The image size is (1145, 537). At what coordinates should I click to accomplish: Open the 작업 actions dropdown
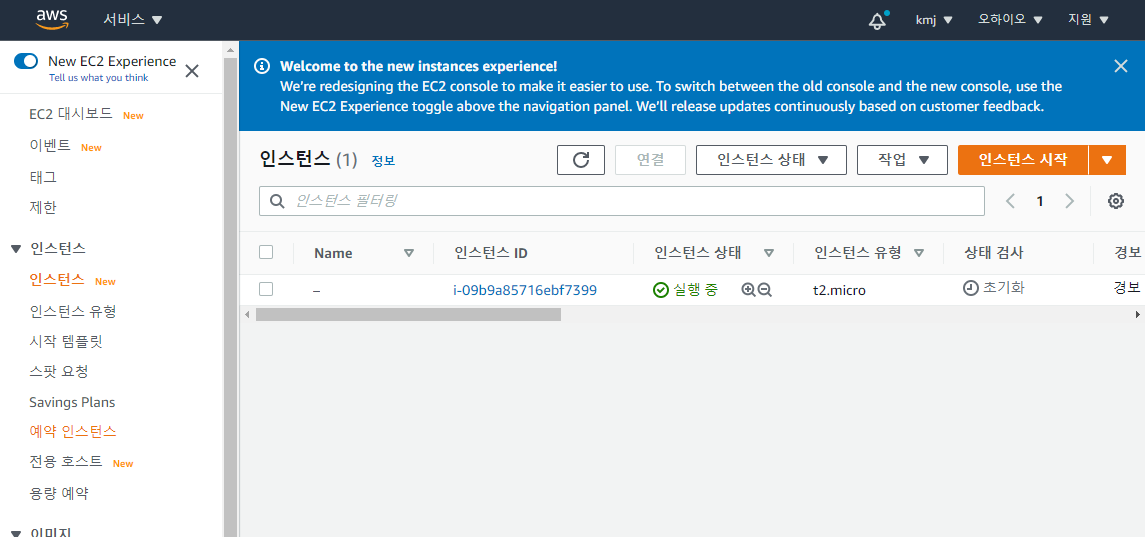pos(902,160)
